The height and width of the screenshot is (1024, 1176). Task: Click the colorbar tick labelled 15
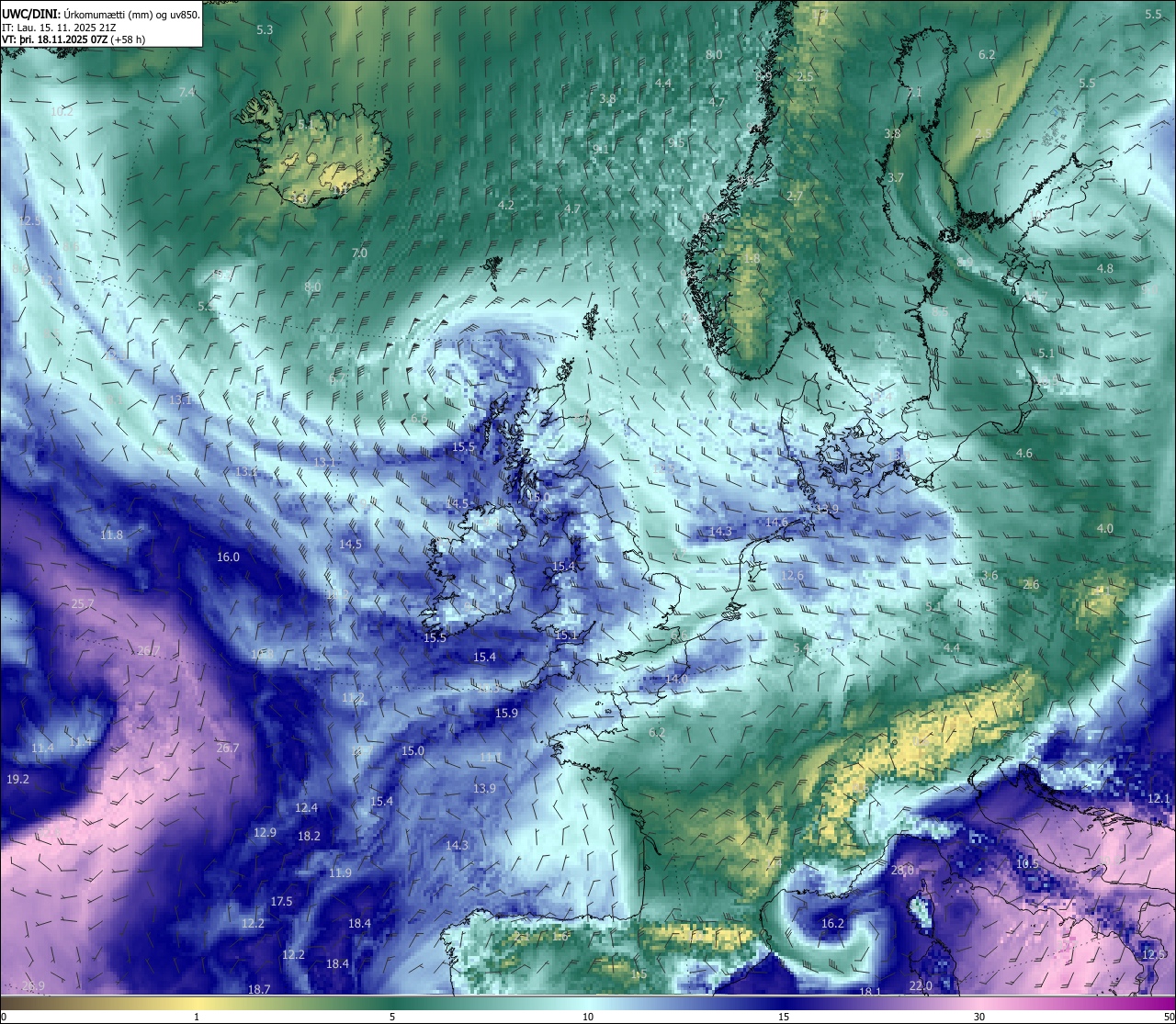coord(784,1016)
